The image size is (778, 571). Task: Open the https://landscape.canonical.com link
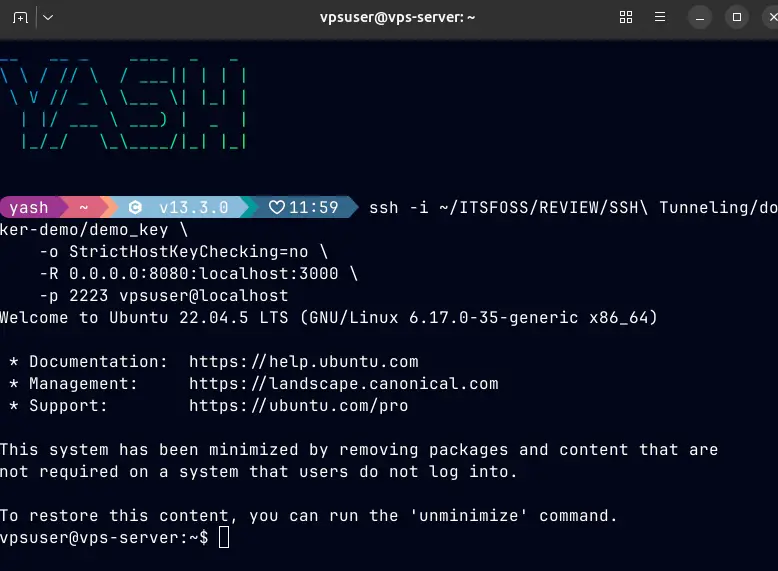343,383
